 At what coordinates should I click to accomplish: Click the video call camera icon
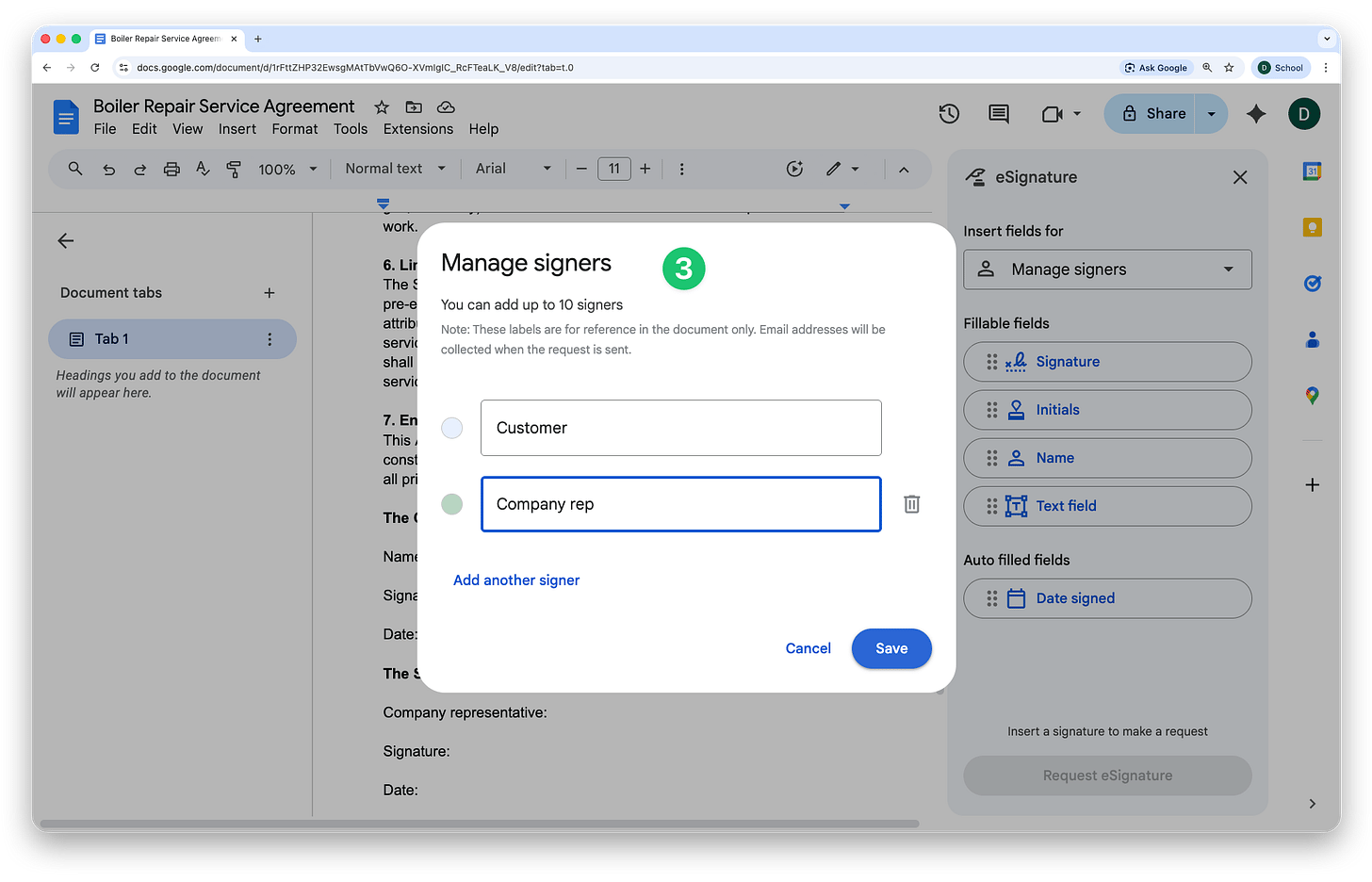pos(1053,114)
